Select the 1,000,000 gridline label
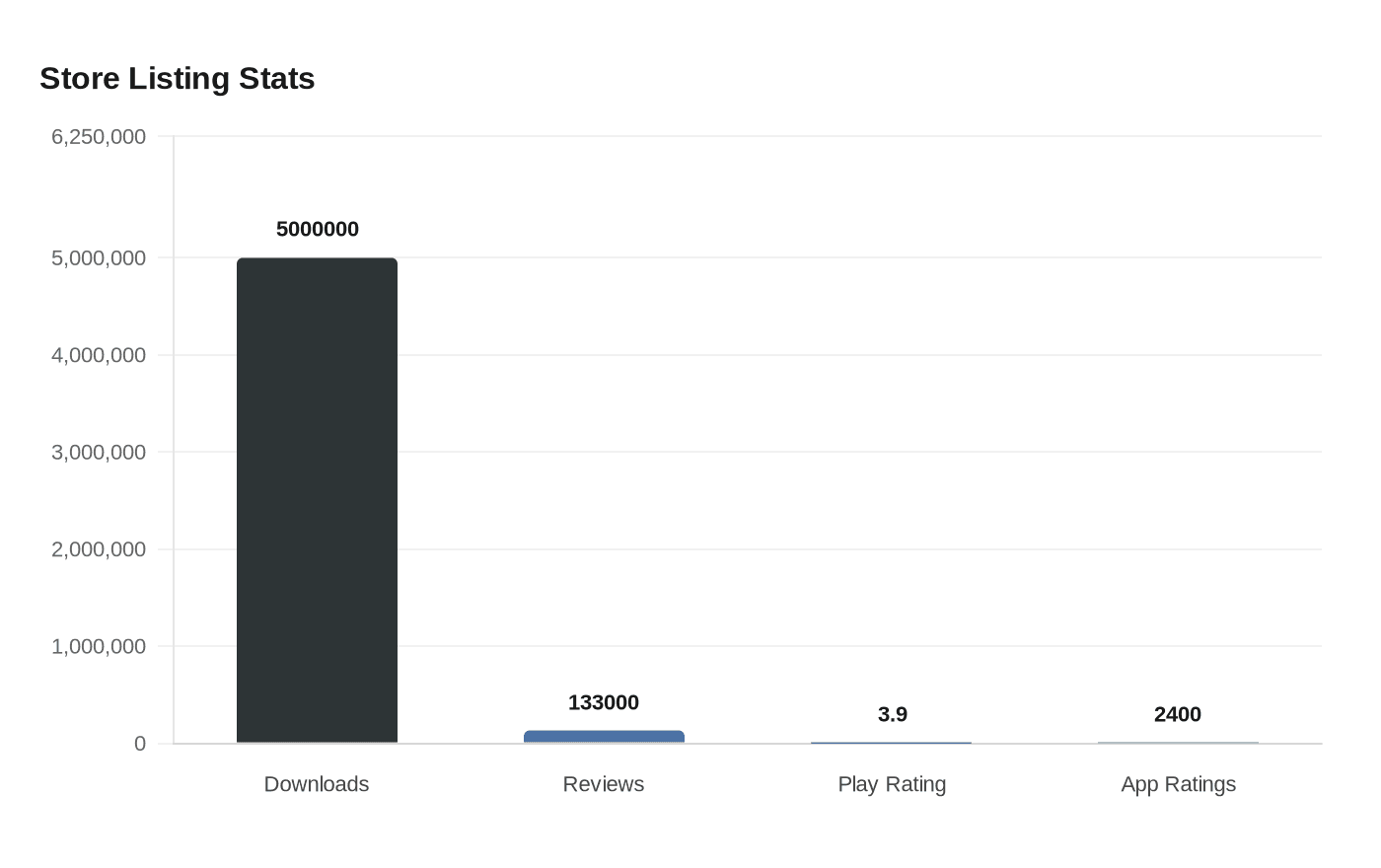The height and width of the screenshot is (868, 1381). pos(96,646)
